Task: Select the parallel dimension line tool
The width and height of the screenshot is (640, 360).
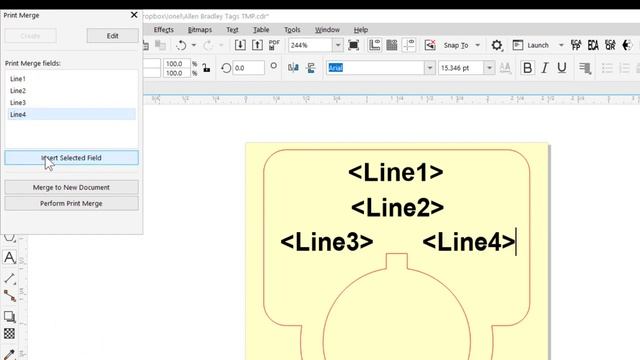Action: click(x=9, y=278)
